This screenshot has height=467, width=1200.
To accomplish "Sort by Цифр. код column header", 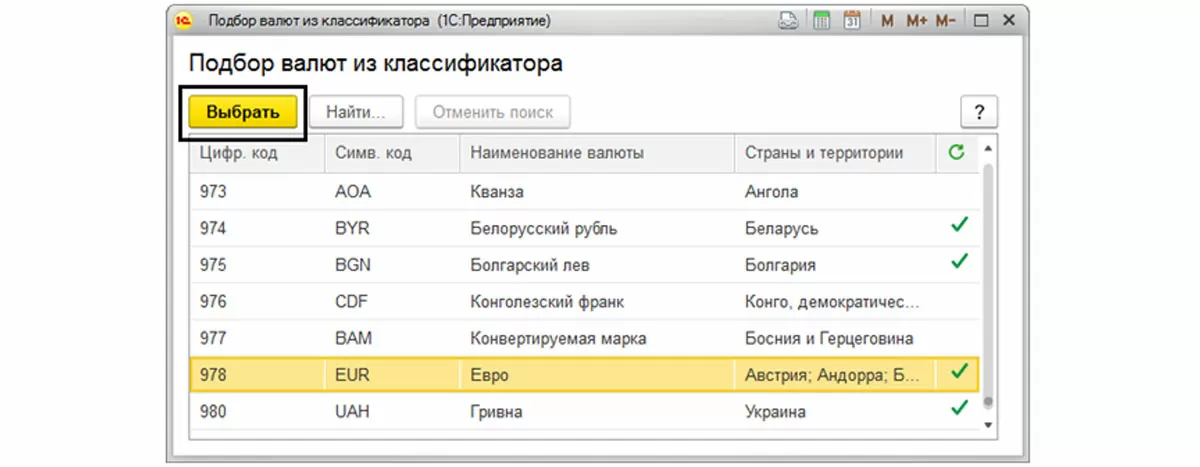I will [256, 154].
